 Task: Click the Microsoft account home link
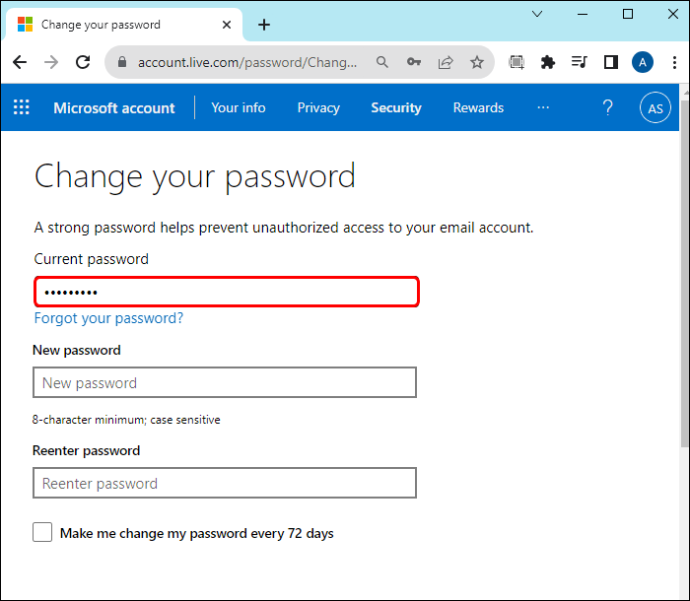tap(114, 108)
